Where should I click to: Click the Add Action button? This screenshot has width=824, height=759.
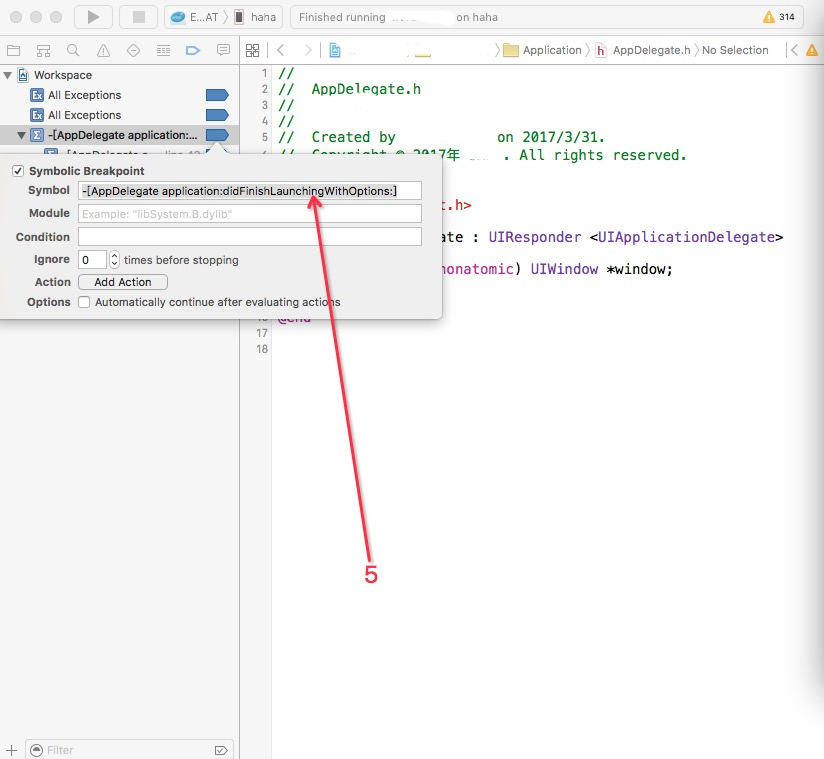[x=122, y=282]
